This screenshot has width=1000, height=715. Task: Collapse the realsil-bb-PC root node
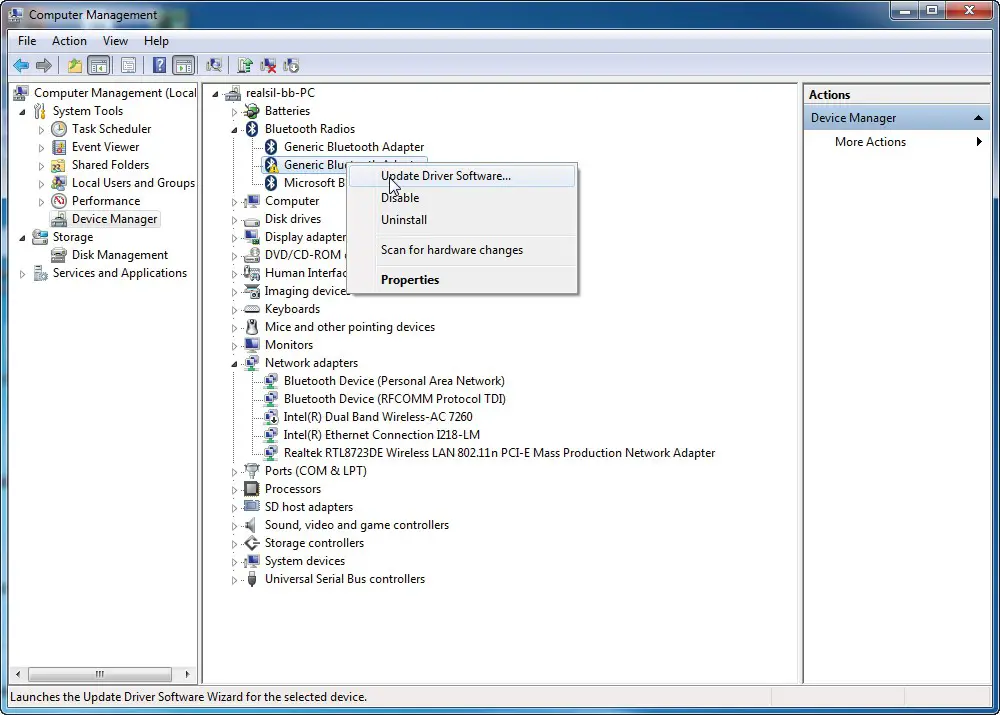(216, 94)
